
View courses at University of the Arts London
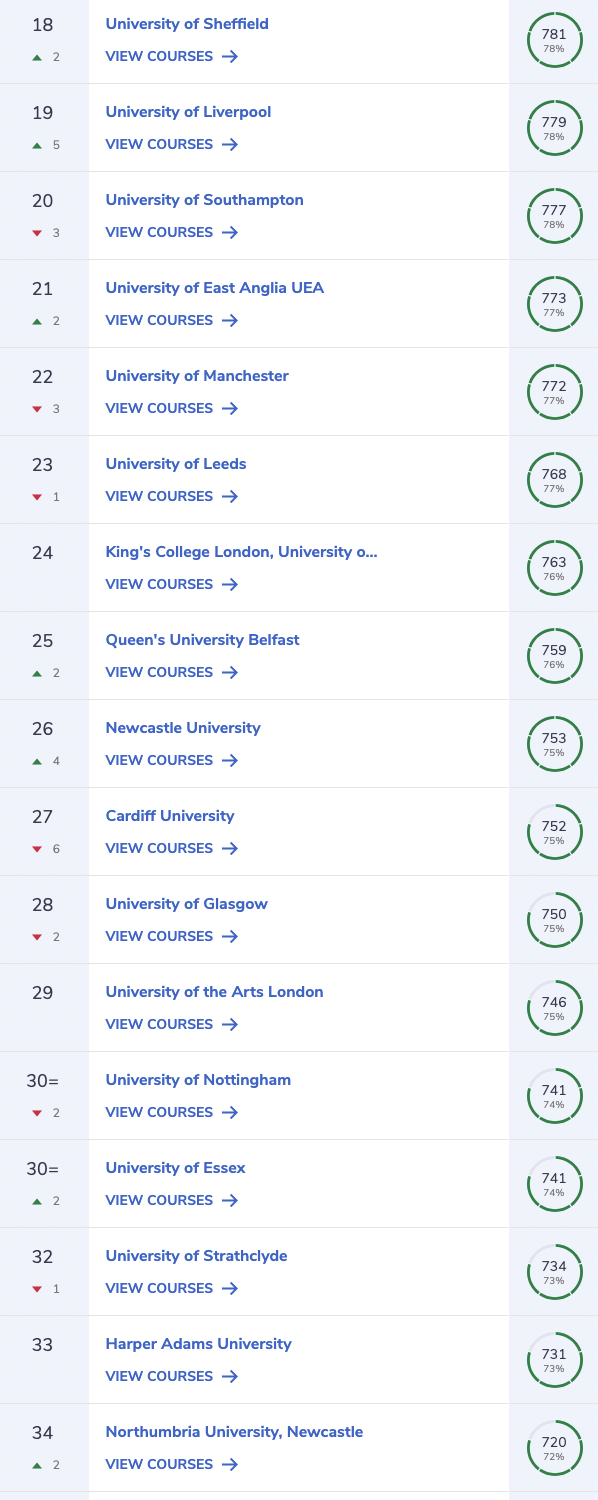172,1024
